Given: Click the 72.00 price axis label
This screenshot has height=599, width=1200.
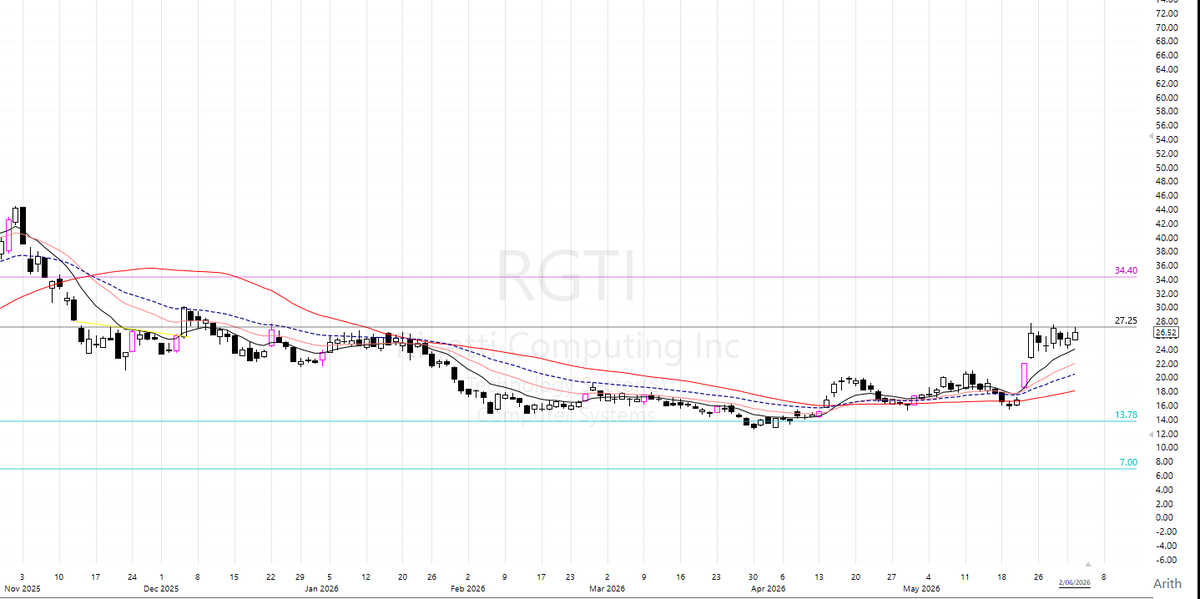Looking at the screenshot, I should [1165, 14].
